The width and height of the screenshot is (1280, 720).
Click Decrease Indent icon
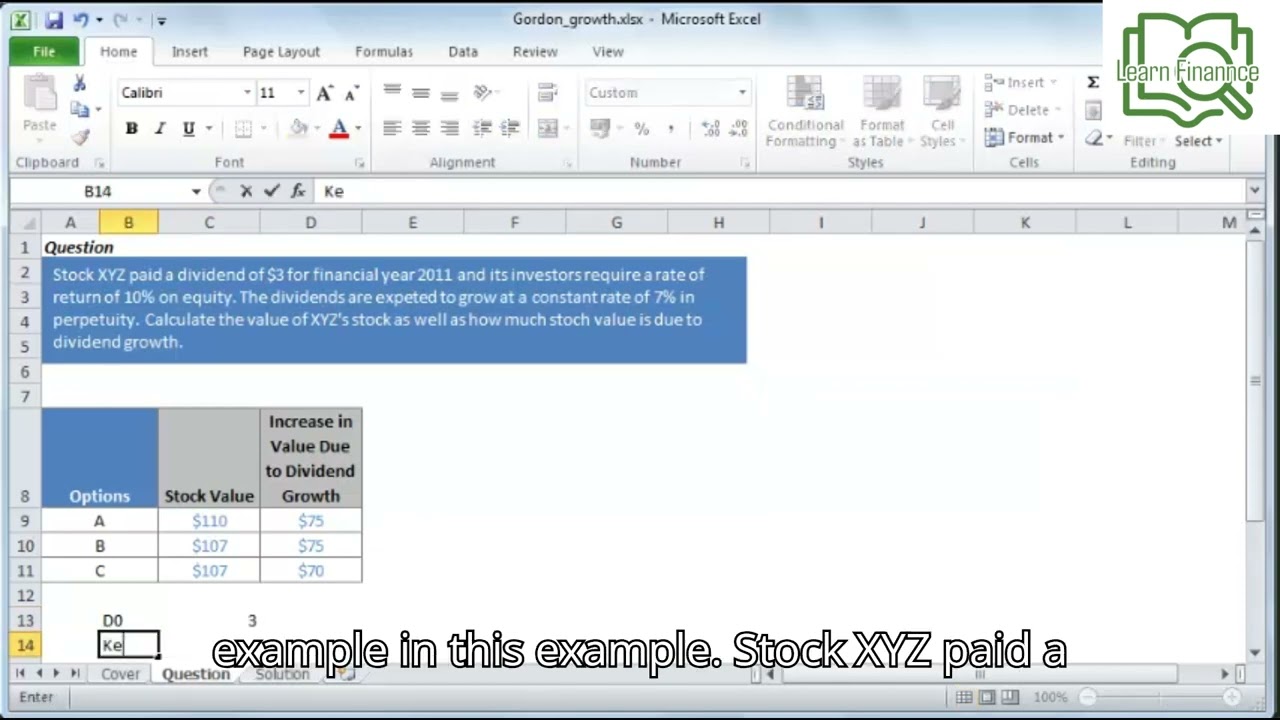(x=482, y=128)
